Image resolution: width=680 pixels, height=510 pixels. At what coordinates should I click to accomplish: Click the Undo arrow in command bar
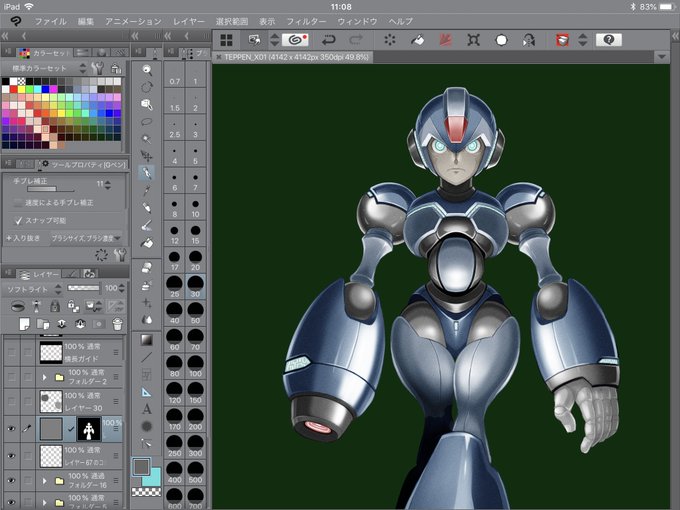(328, 40)
